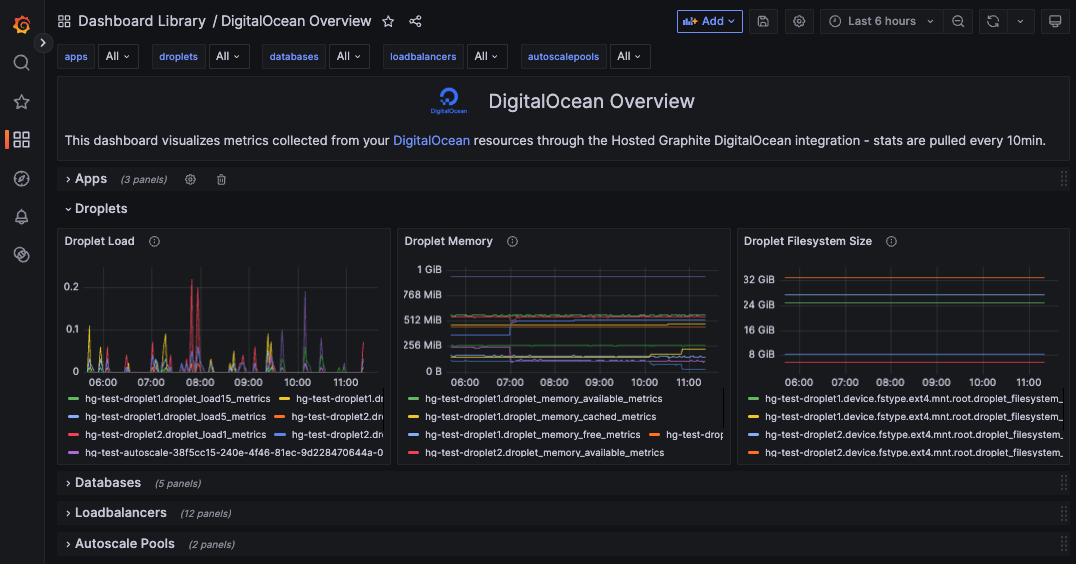
Task: Click the autoscalepools variable label
Action: pos(563,57)
